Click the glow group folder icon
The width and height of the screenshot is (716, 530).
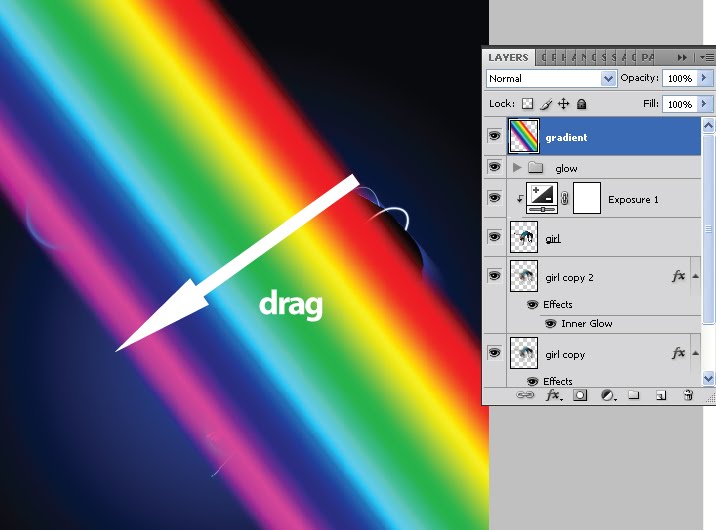pyautogui.click(x=535, y=168)
